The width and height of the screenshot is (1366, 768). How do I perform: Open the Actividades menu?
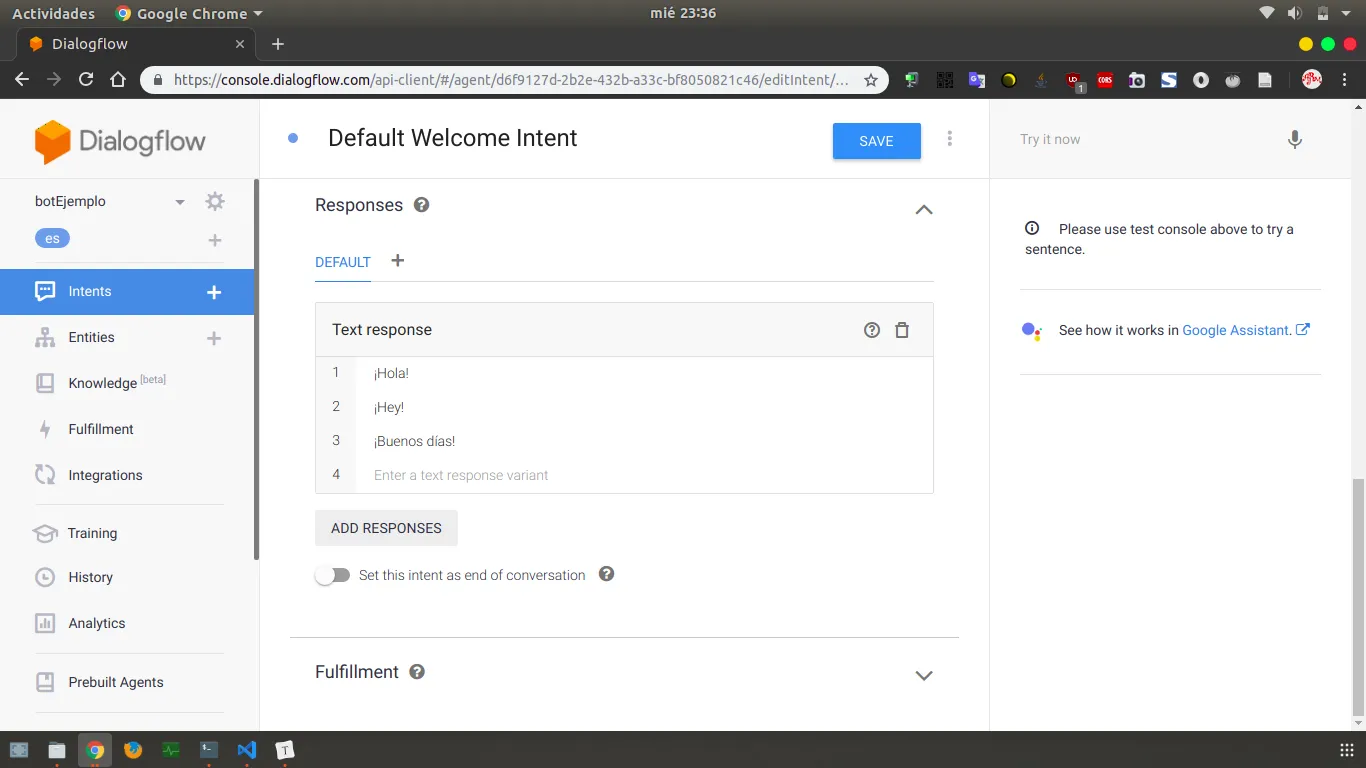[x=54, y=13]
